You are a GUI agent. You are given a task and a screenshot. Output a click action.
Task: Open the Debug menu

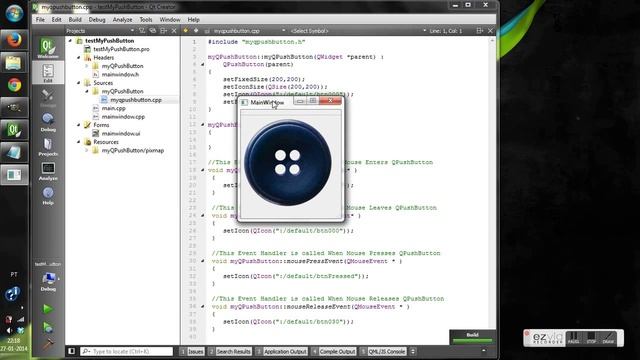pos(97,20)
